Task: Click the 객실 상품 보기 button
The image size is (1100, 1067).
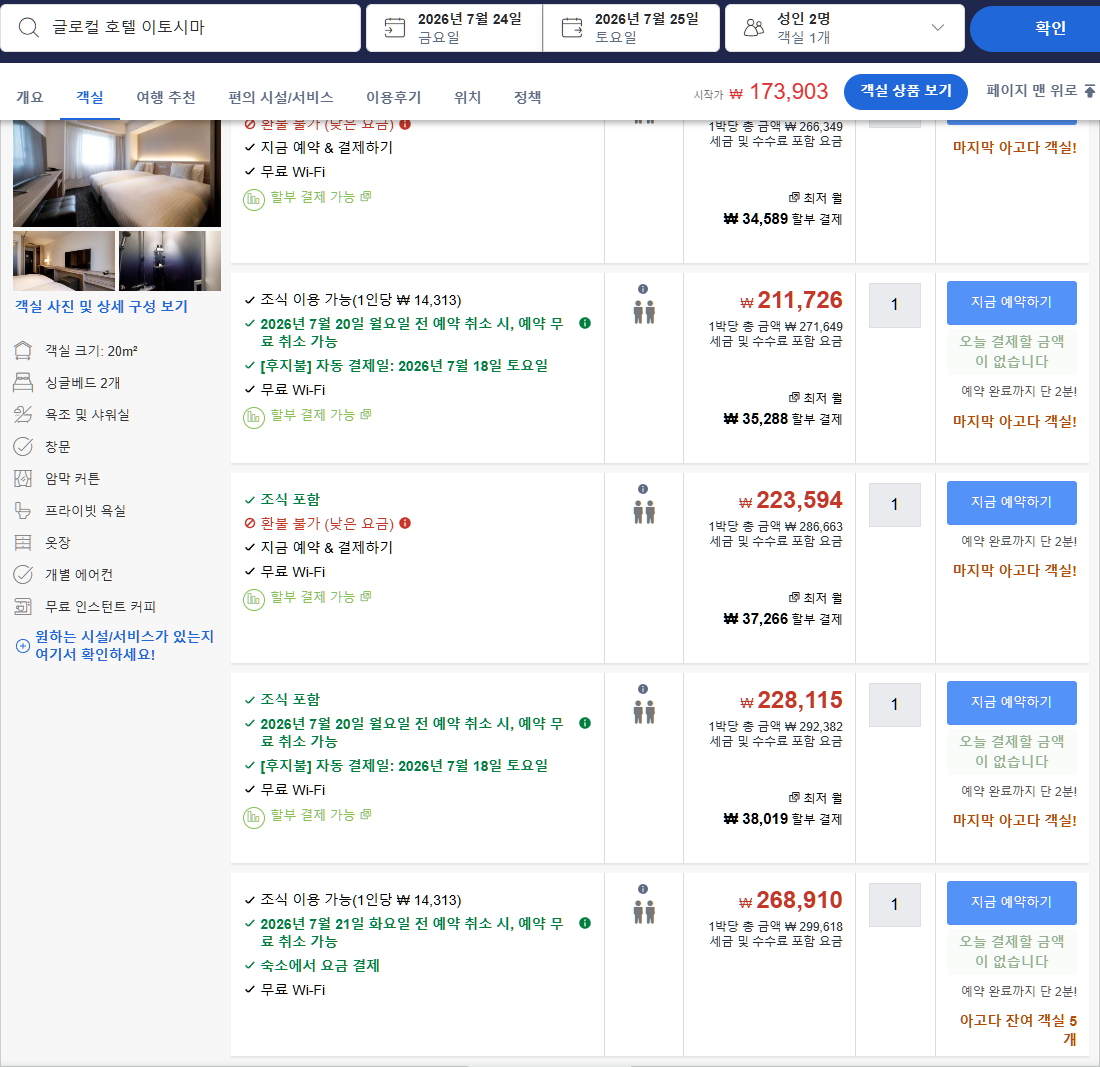Action: (906, 90)
